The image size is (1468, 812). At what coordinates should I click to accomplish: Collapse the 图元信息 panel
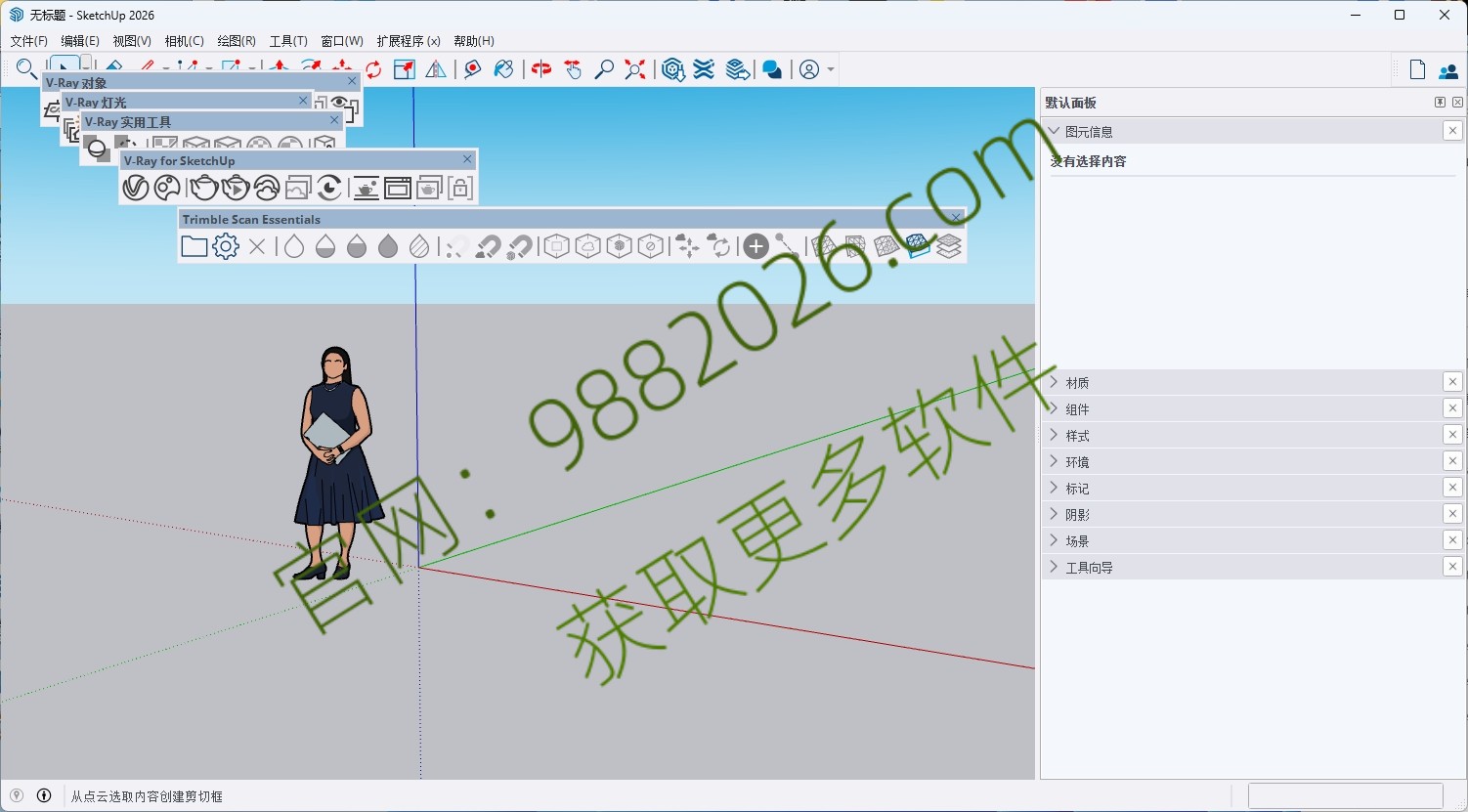point(1054,131)
